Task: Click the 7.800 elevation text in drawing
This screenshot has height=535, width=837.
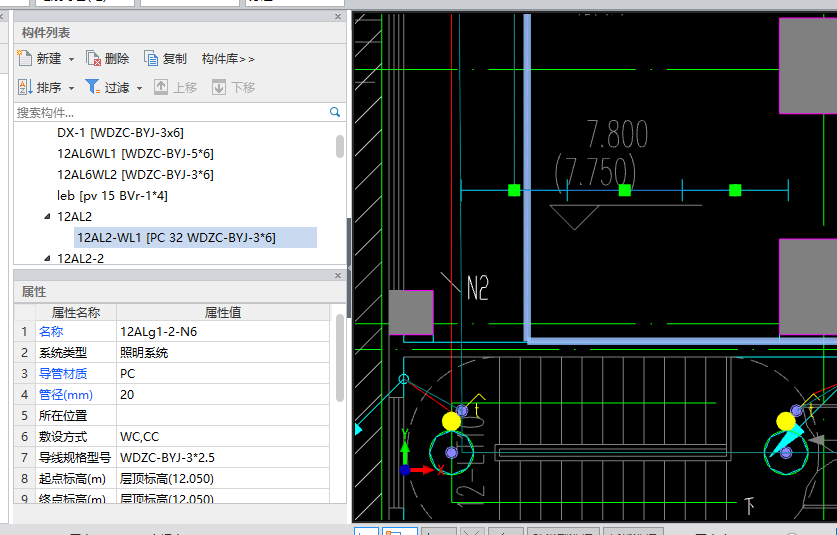Action: [618, 134]
